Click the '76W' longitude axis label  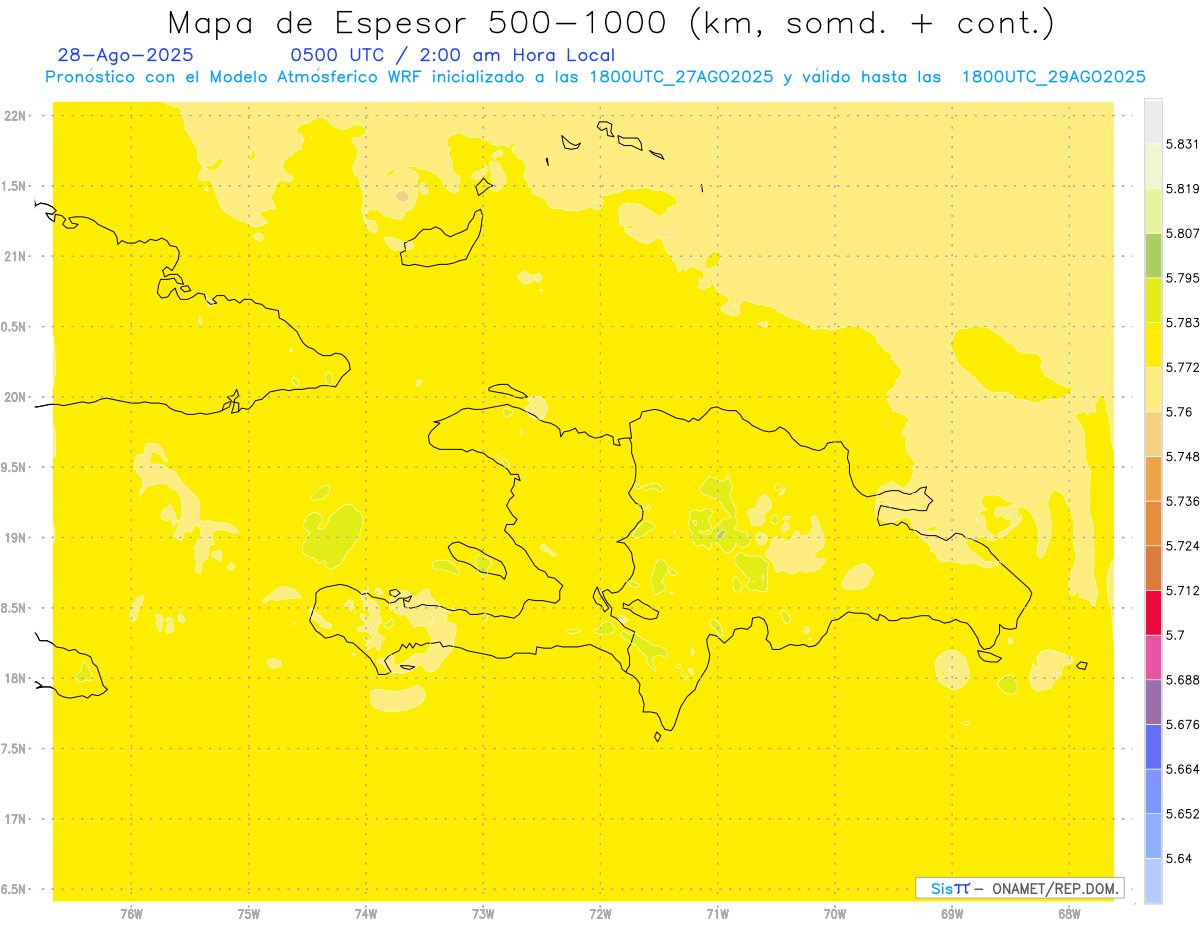[x=131, y=914]
